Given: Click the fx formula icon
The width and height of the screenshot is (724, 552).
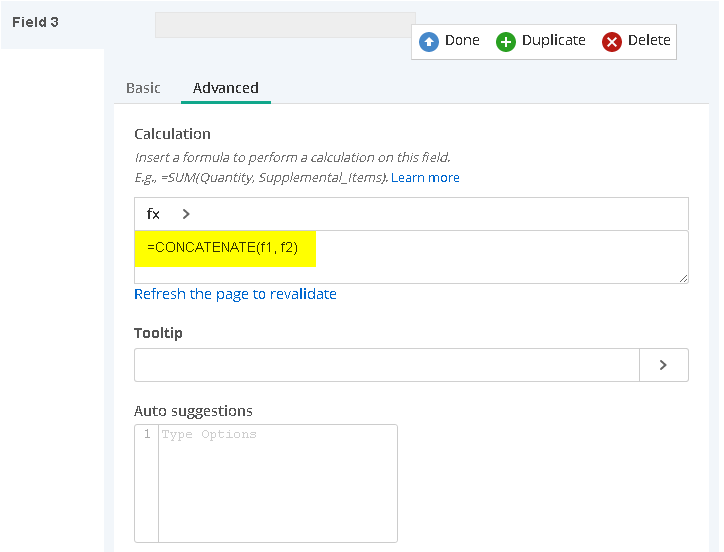Looking at the screenshot, I should pos(153,214).
